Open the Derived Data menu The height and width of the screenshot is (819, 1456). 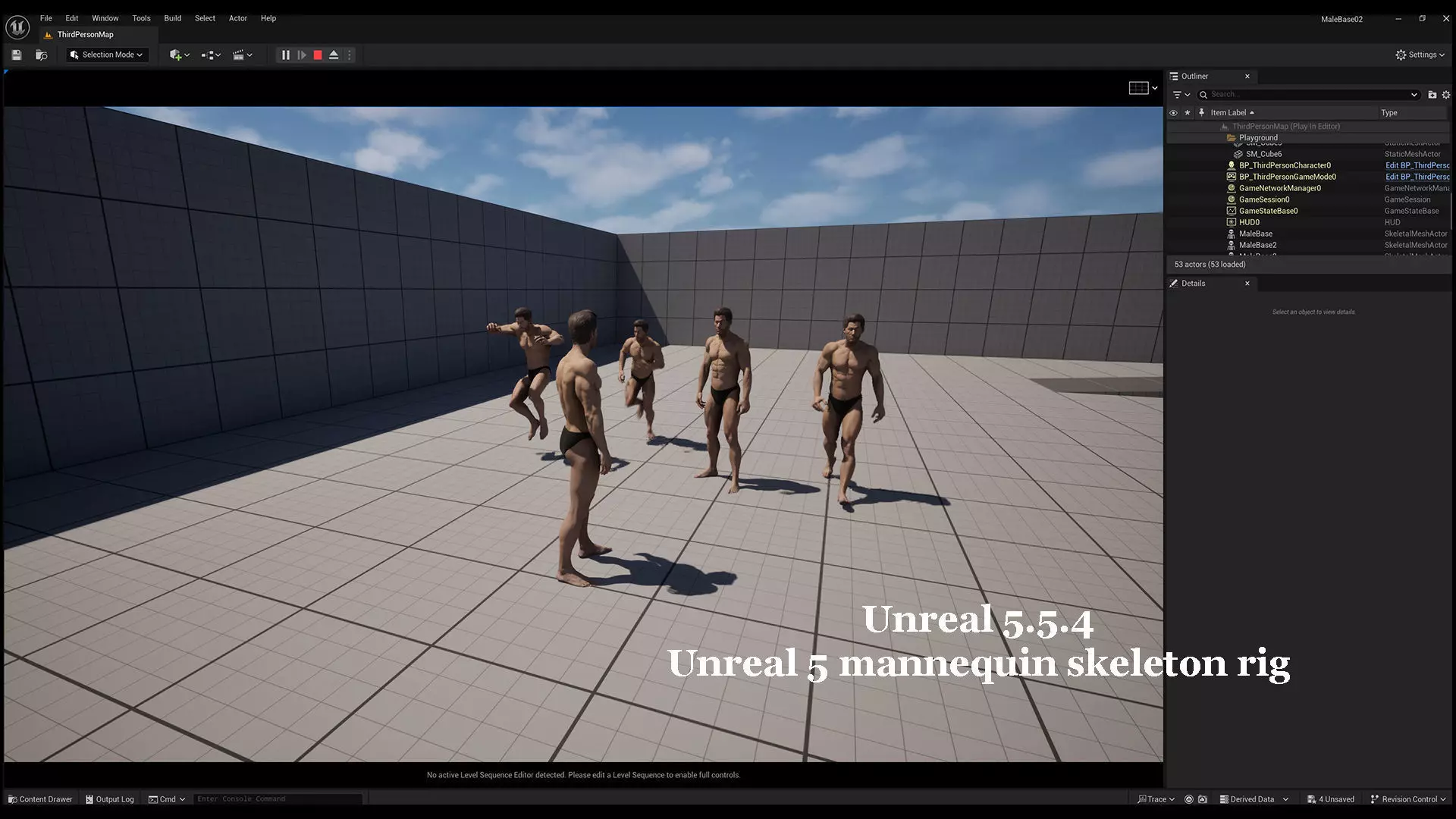tap(1254, 799)
